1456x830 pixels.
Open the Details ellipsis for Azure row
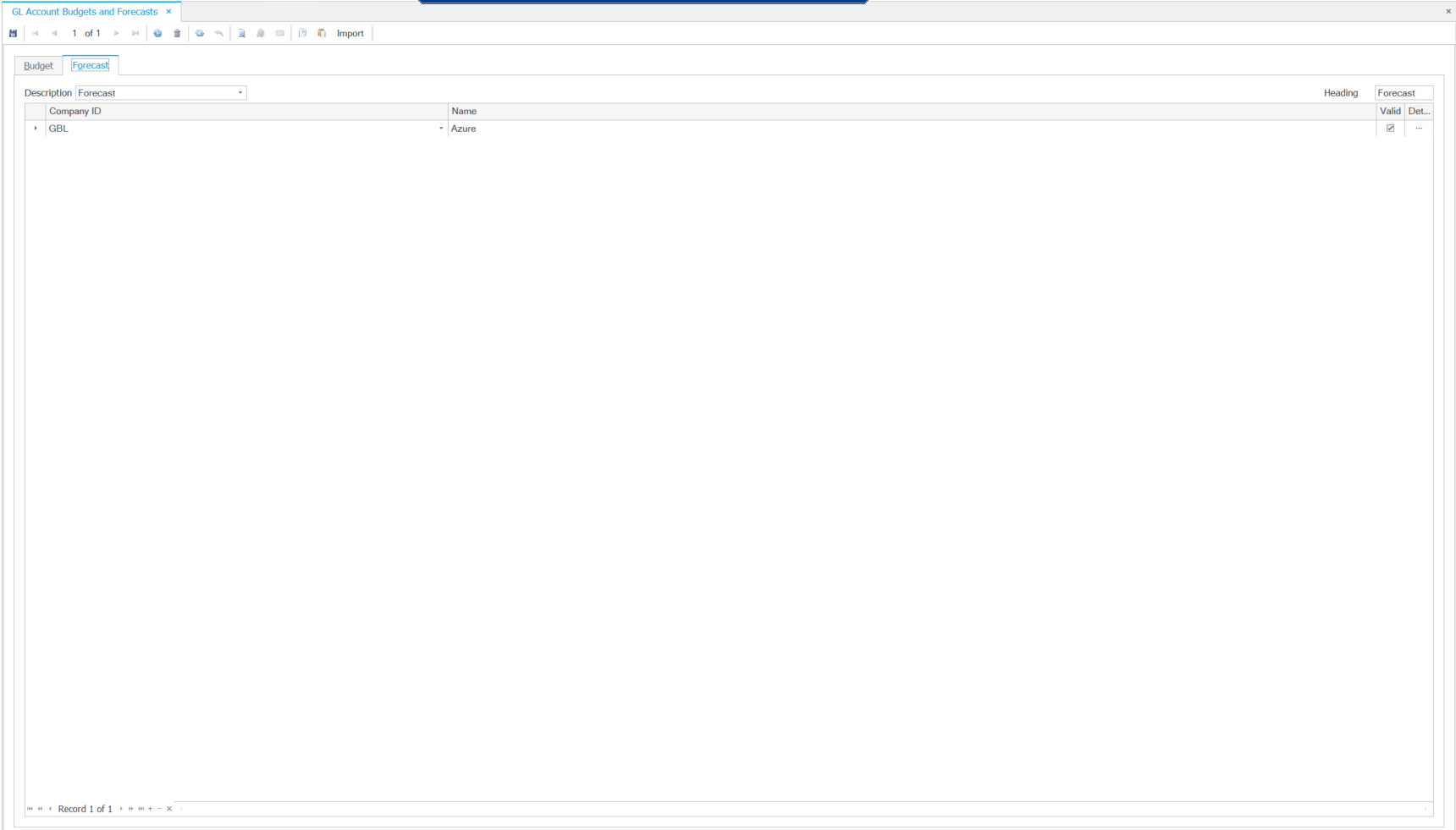pos(1419,129)
